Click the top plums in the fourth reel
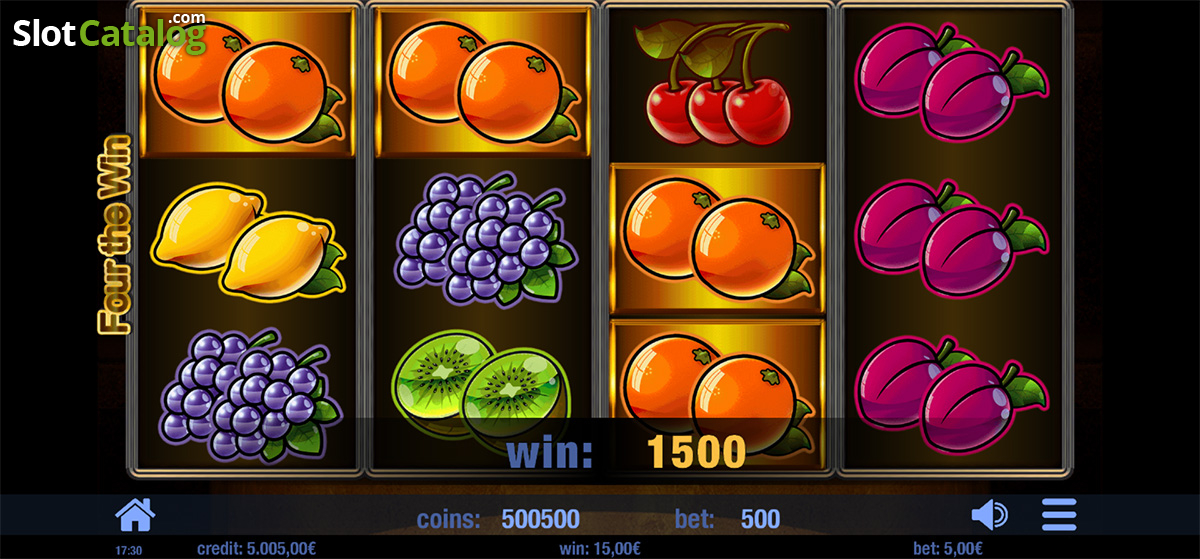Viewport: 1200px width, 559px height. tap(950, 83)
